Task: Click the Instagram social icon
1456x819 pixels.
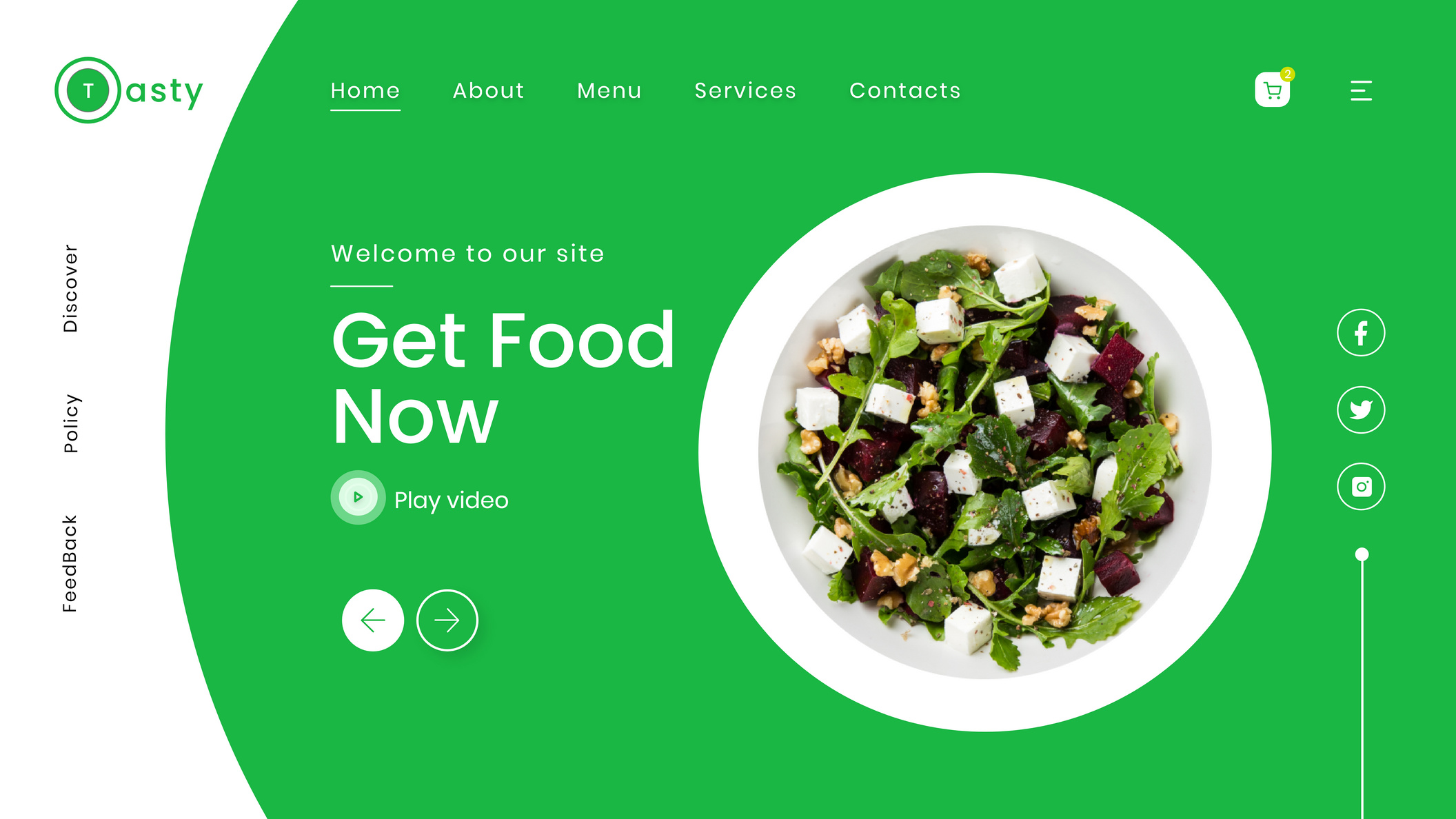Action: (1361, 487)
